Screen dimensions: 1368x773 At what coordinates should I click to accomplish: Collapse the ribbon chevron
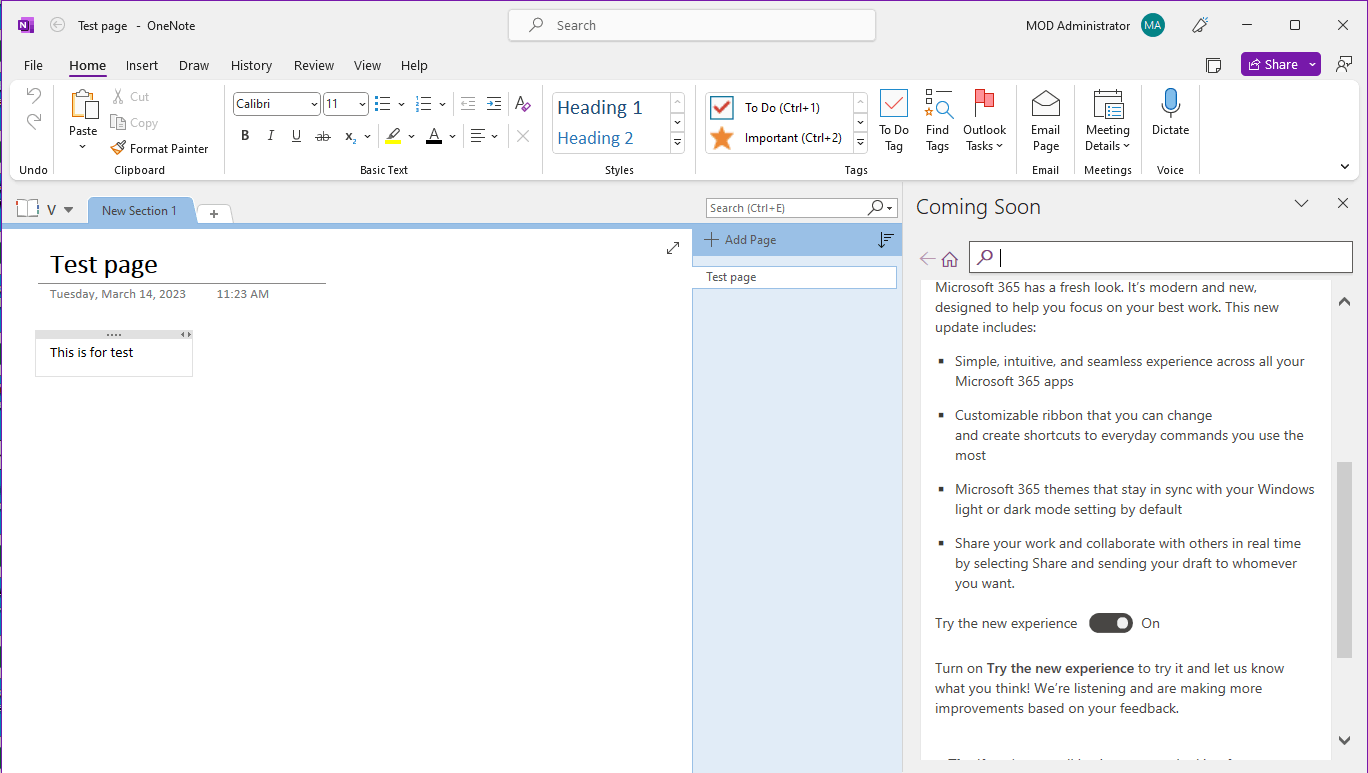pyautogui.click(x=1345, y=167)
